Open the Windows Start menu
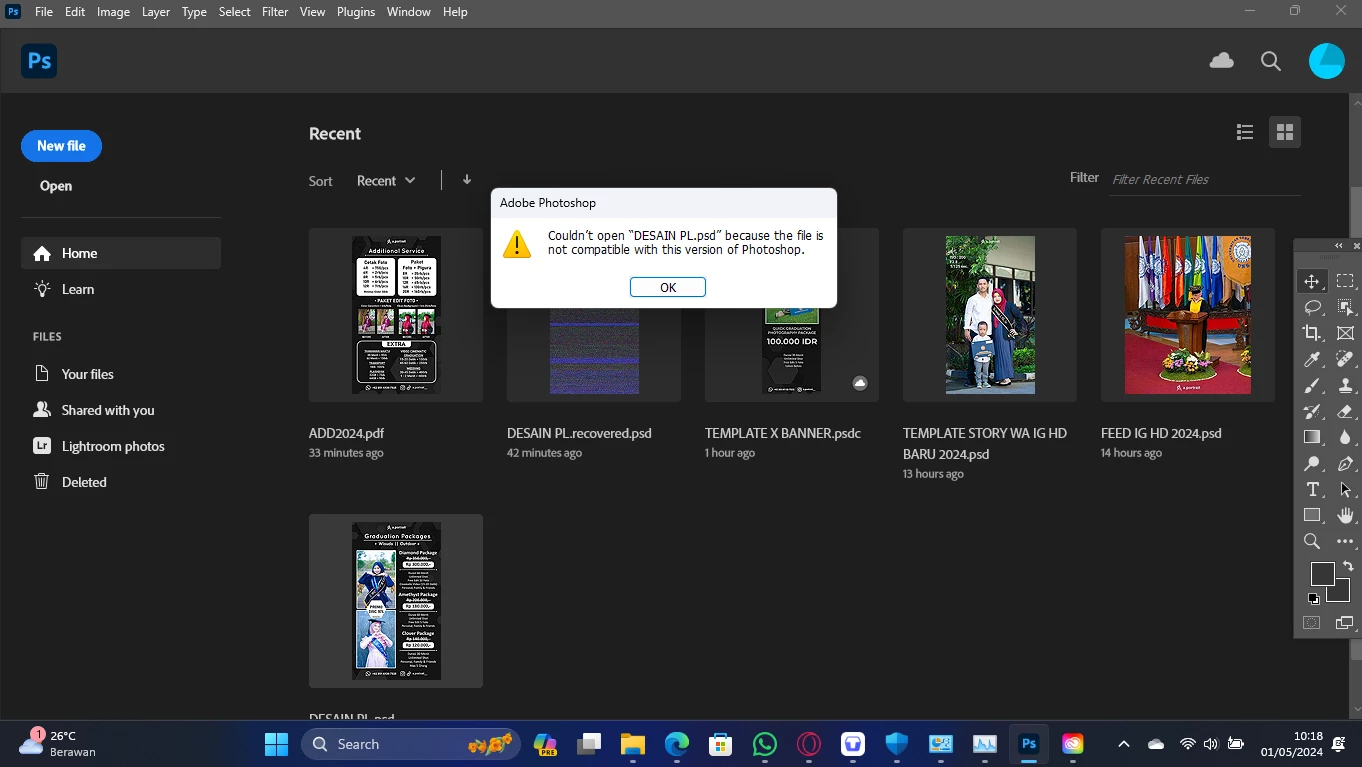The width and height of the screenshot is (1362, 767). pos(277,744)
